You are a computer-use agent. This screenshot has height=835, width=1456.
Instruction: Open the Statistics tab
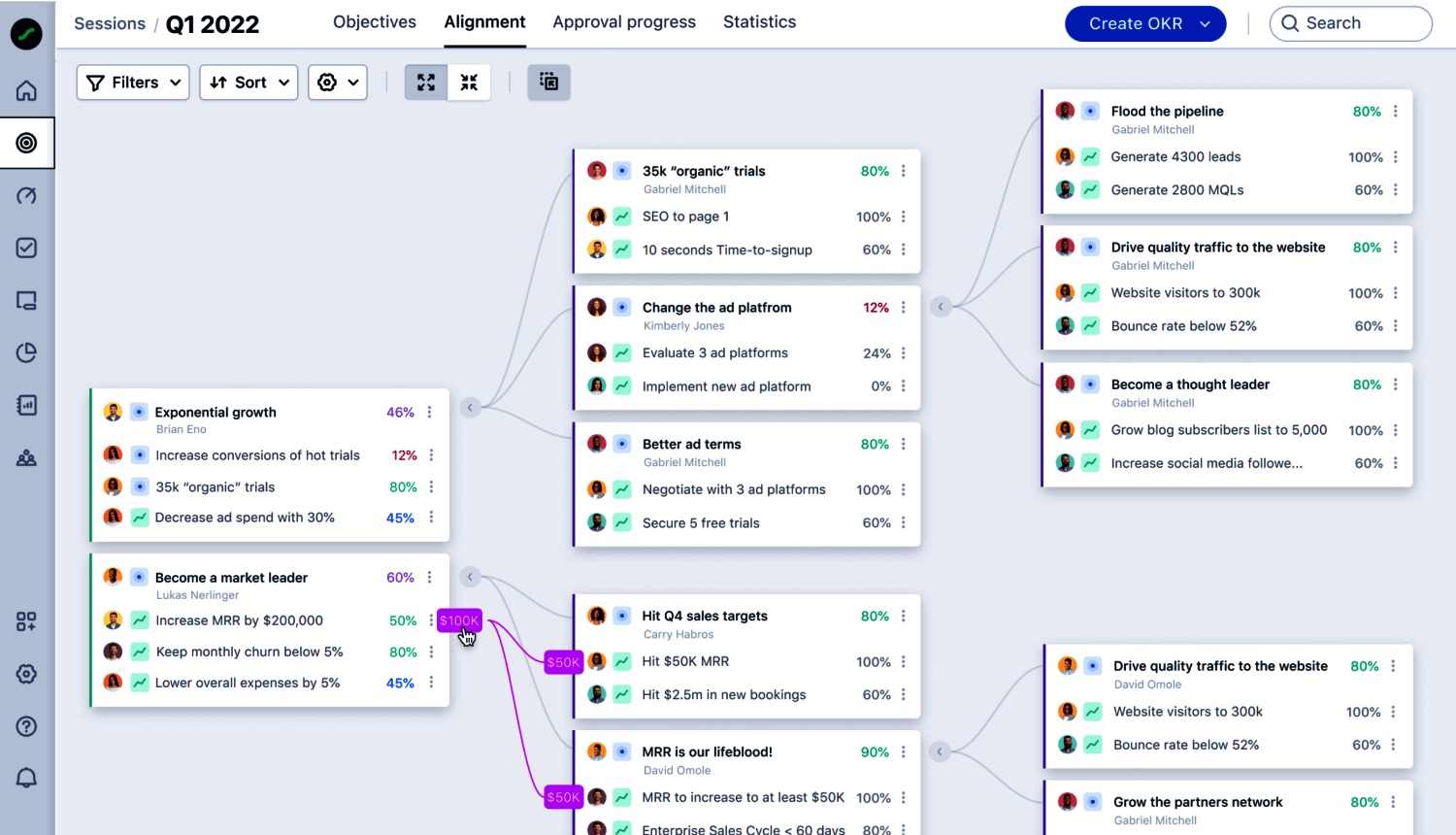pyautogui.click(x=759, y=21)
